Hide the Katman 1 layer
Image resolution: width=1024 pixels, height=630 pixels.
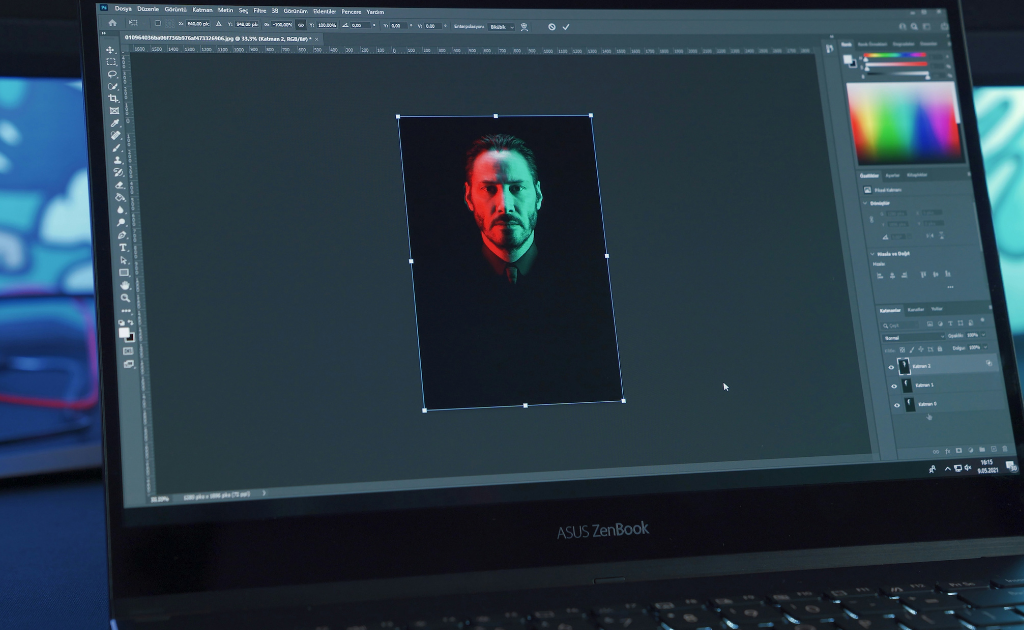click(x=894, y=386)
